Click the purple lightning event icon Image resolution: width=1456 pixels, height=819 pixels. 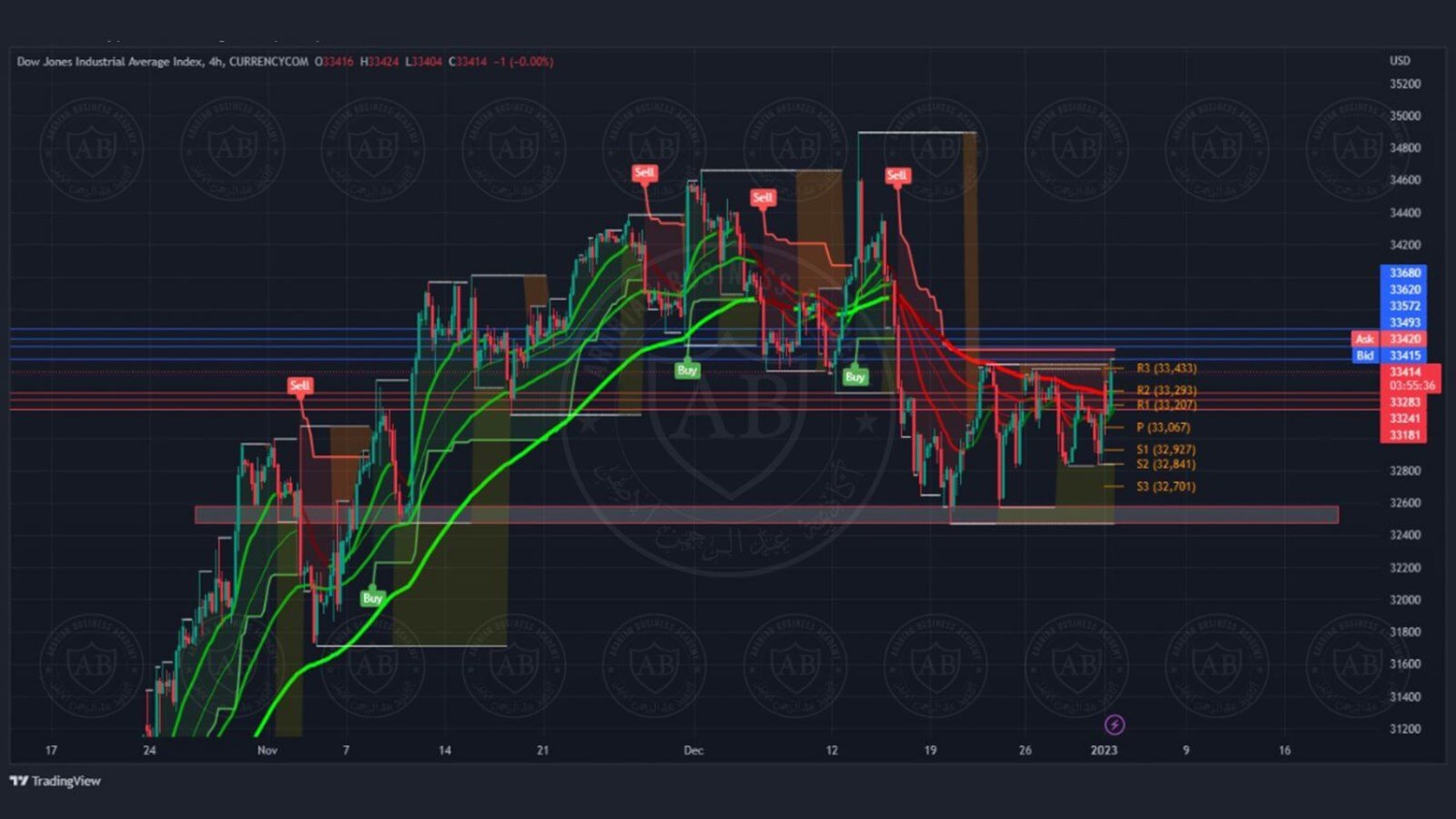pyautogui.click(x=1114, y=725)
